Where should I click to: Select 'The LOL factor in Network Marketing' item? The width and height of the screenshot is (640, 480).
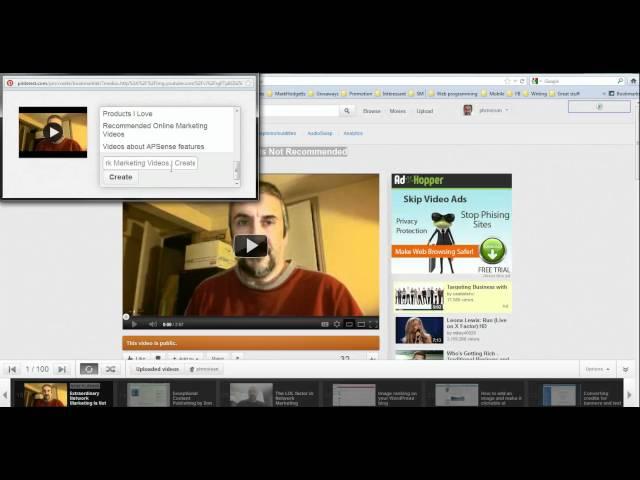[x=270, y=395]
